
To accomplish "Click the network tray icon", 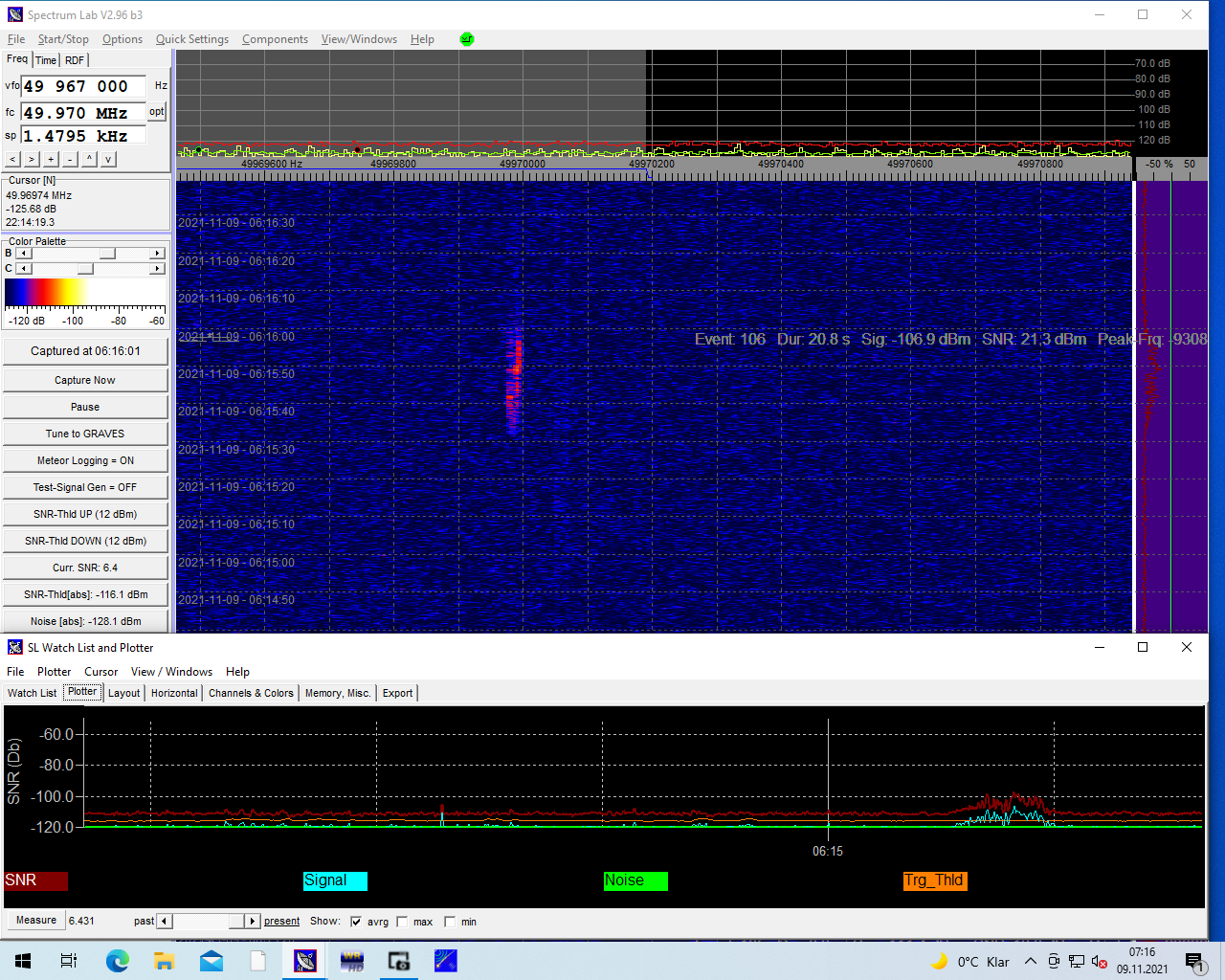I will point(1077,962).
